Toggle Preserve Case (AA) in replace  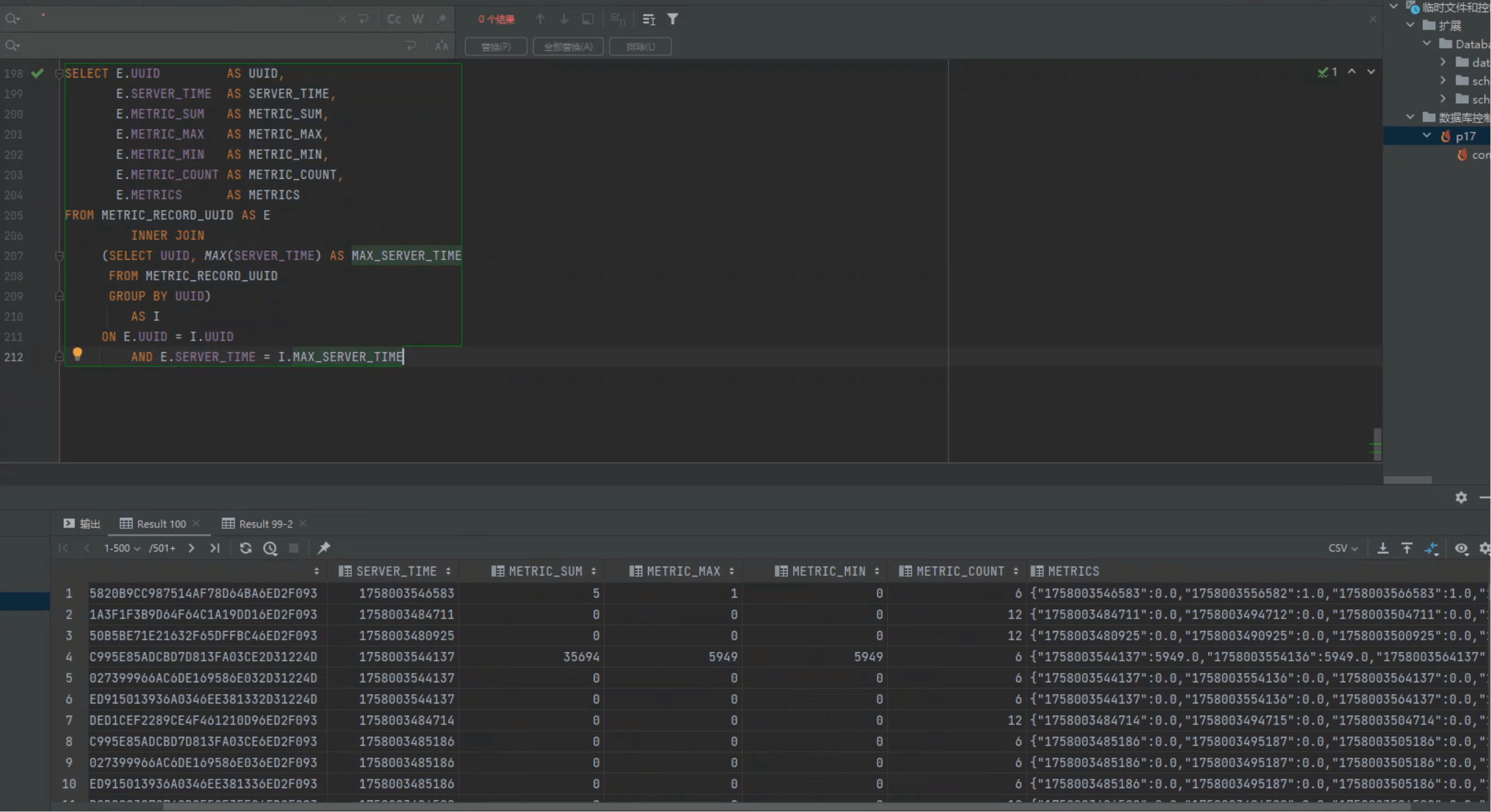tap(442, 46)
